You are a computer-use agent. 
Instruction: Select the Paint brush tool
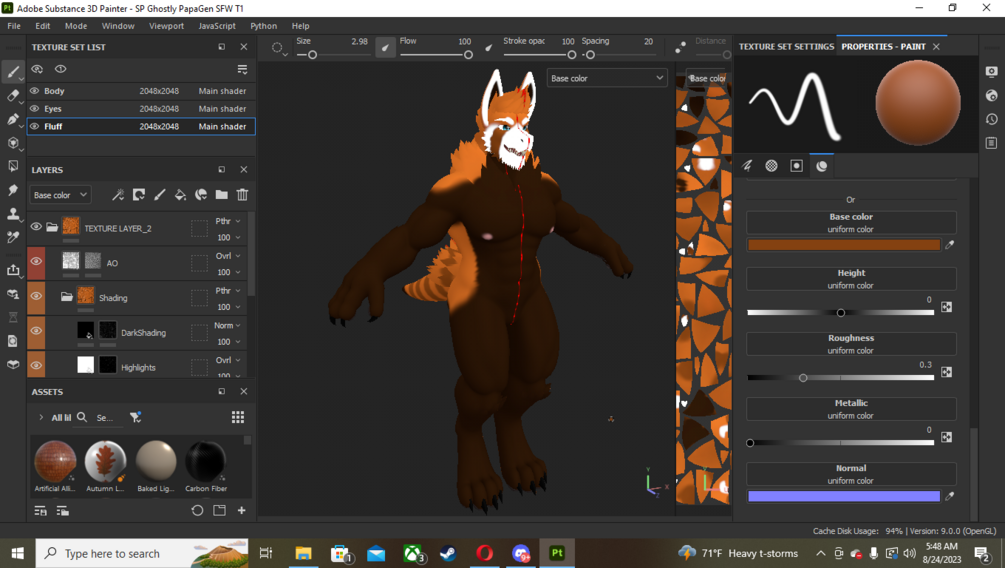tap(13, 72)
